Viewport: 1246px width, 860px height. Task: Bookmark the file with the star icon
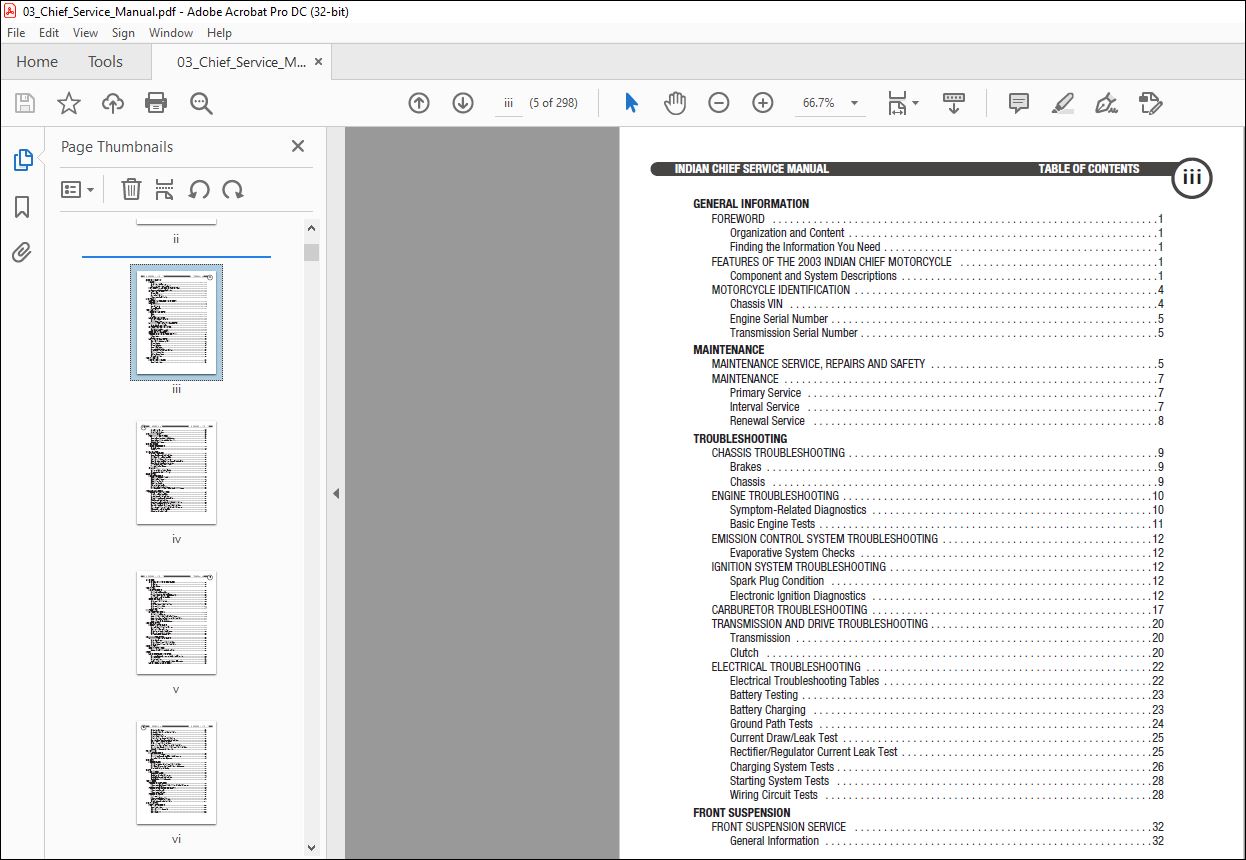pyautogui.click(x=69, y=103)
